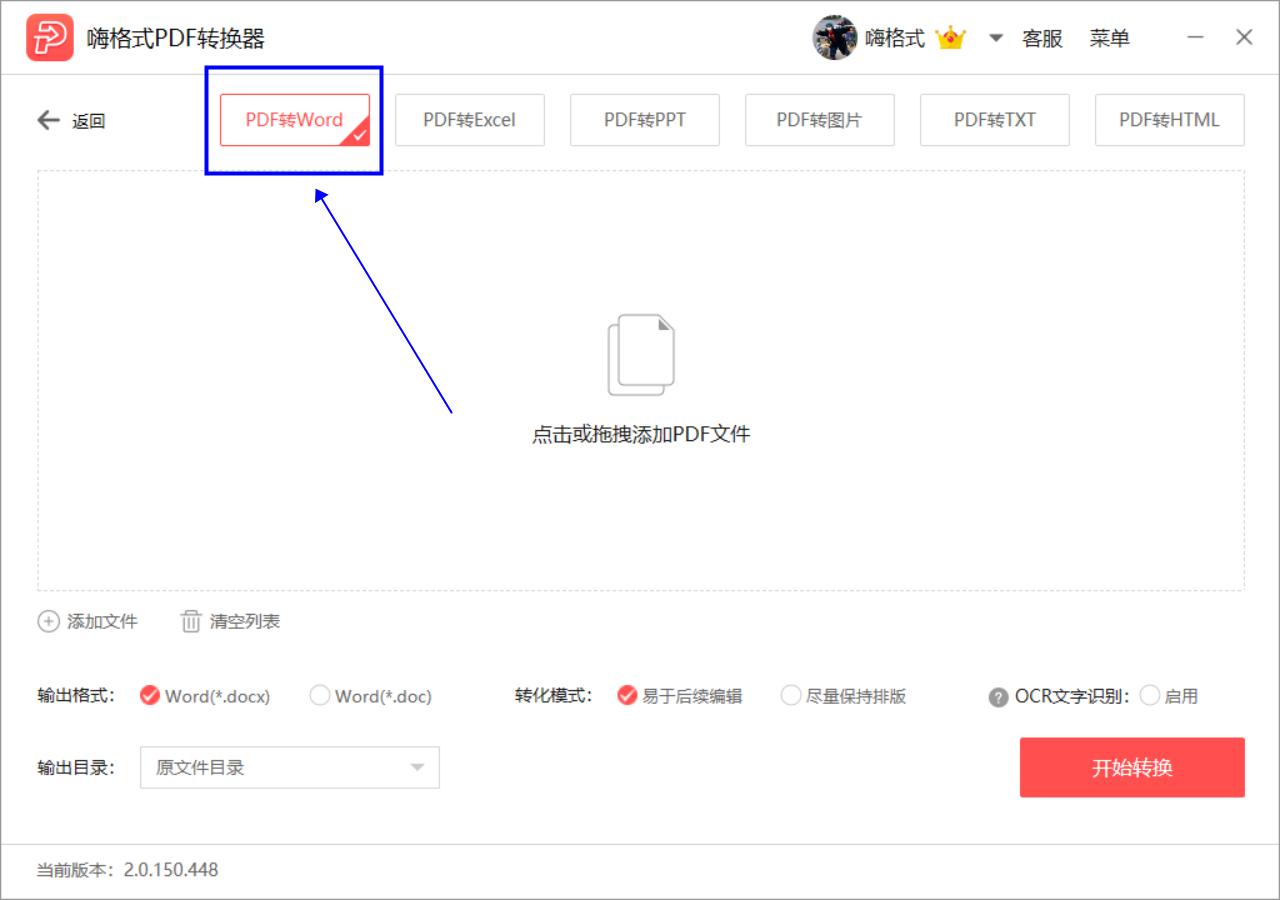Choose 尽量保持排版 conversion mode
1280x900 pixels.
[843, 696]
